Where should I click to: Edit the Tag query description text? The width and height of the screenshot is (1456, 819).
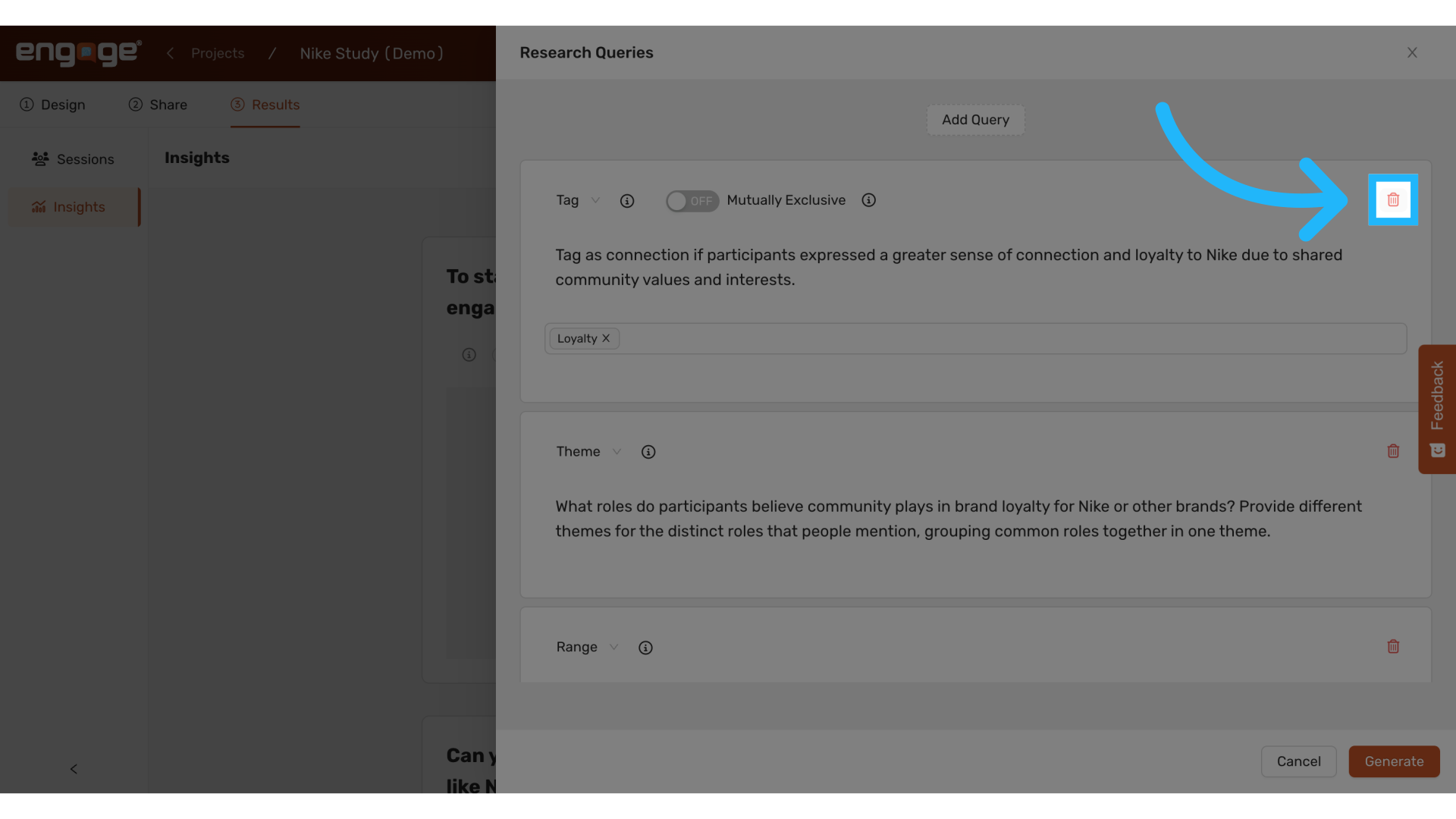[949, 268]
